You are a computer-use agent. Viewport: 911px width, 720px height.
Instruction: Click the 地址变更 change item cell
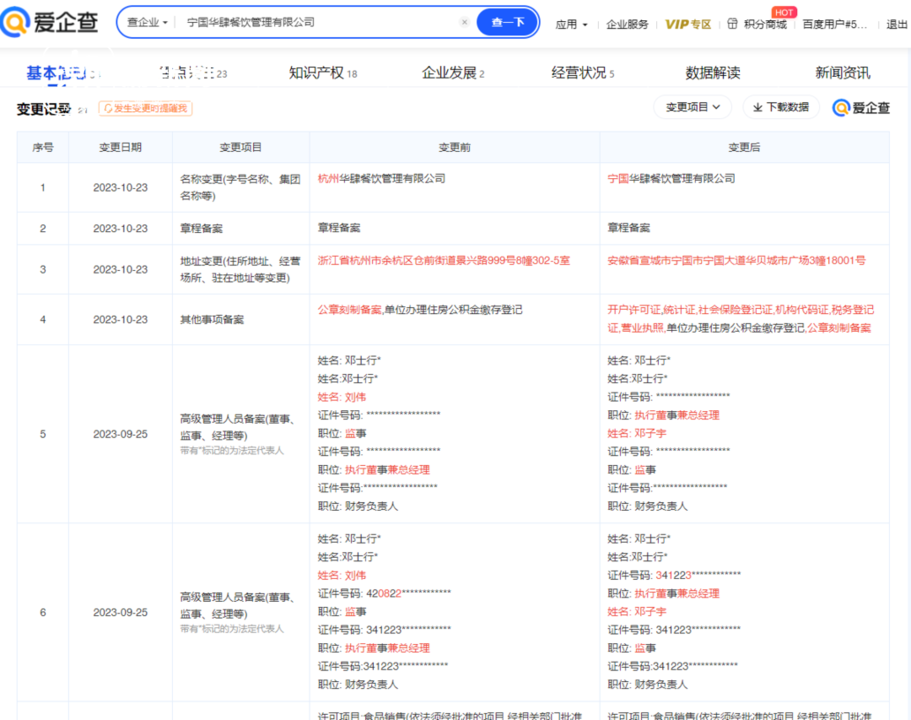pyautogui.click(x=240, y=269)
